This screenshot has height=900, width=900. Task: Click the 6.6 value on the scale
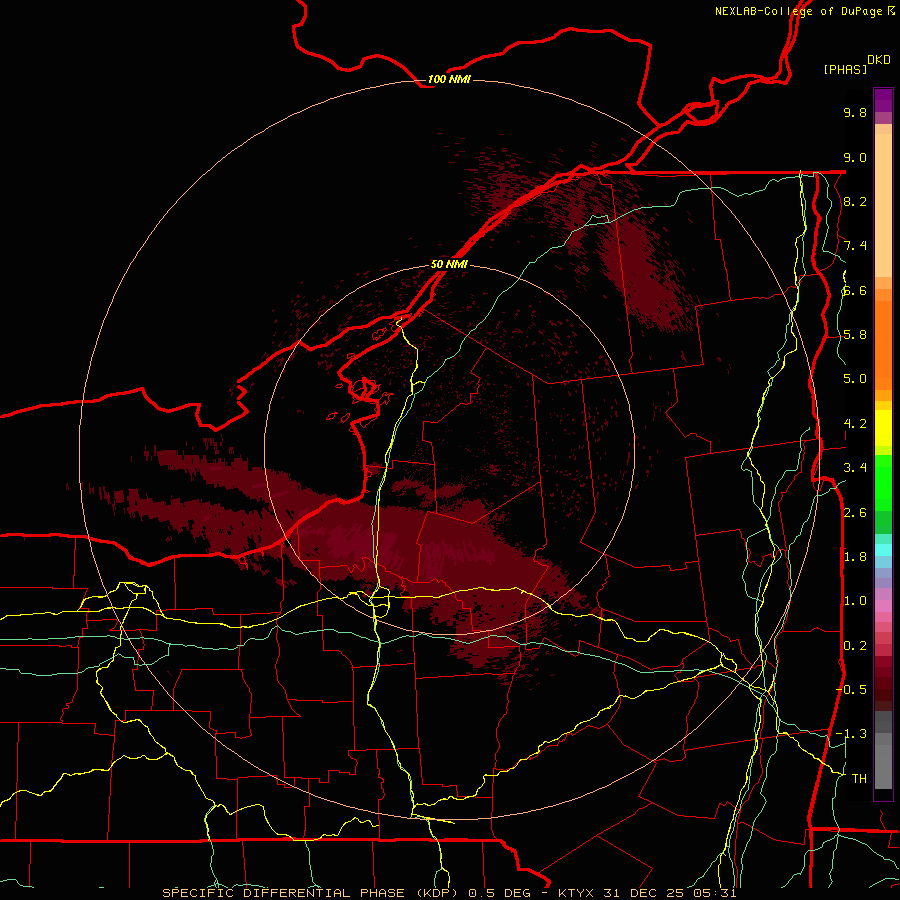tap(855, 290)
